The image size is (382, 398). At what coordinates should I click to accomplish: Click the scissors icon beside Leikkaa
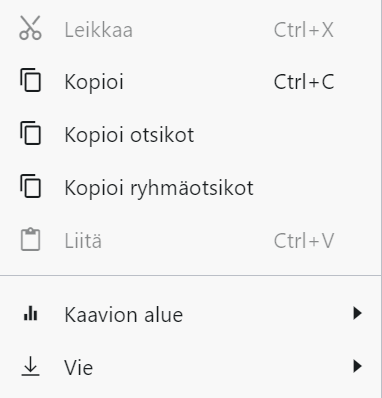pyautogui.click(x=30, y=28)
